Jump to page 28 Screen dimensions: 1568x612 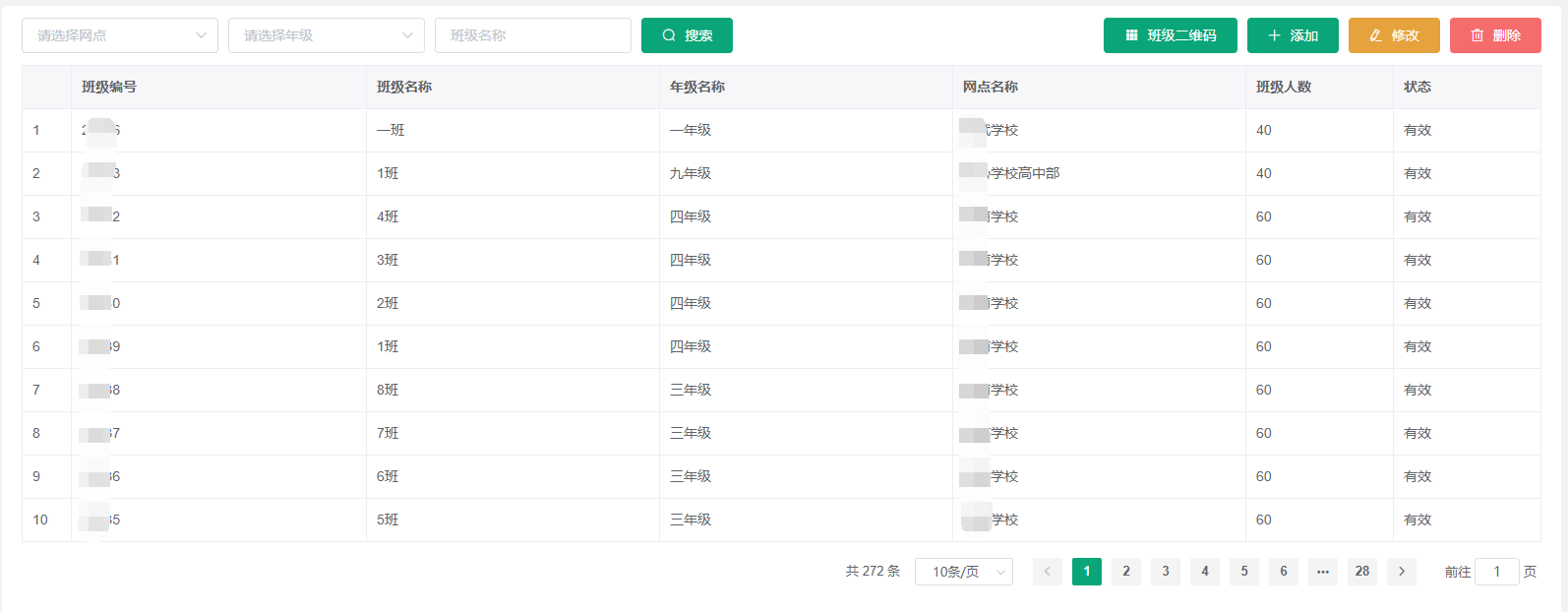[1362, 572]
